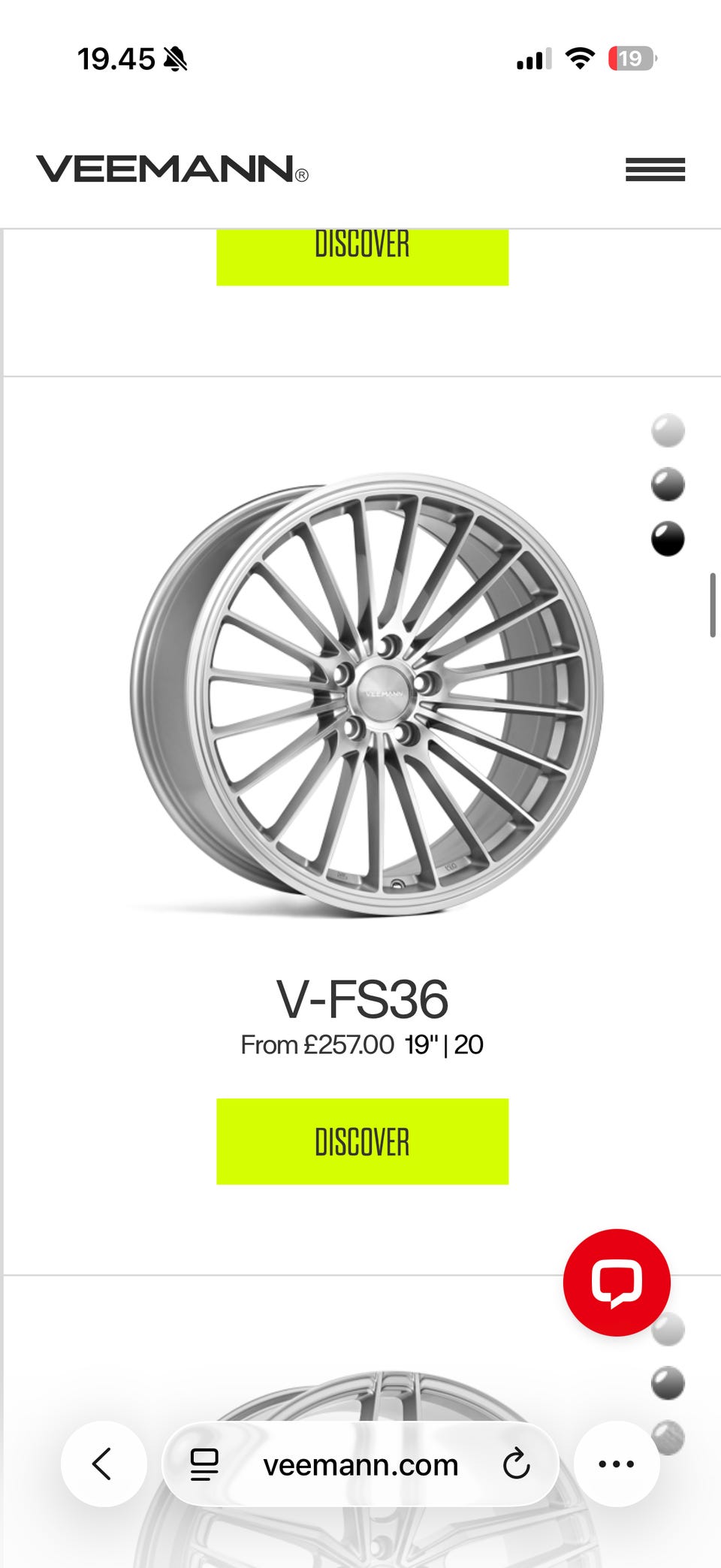Open the V-FS36 product title link
Image resolution: width=721 pixels, height=1568 pixels.
coord(362,999)
